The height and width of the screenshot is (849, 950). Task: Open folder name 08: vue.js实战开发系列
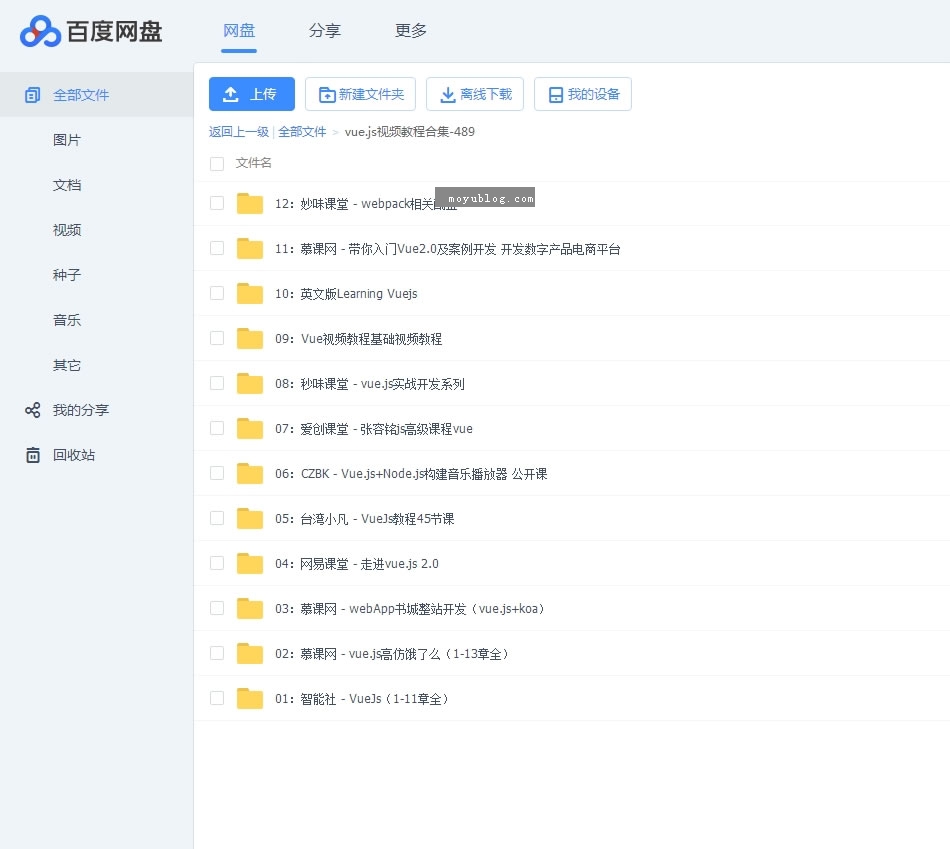coord(370,384)
